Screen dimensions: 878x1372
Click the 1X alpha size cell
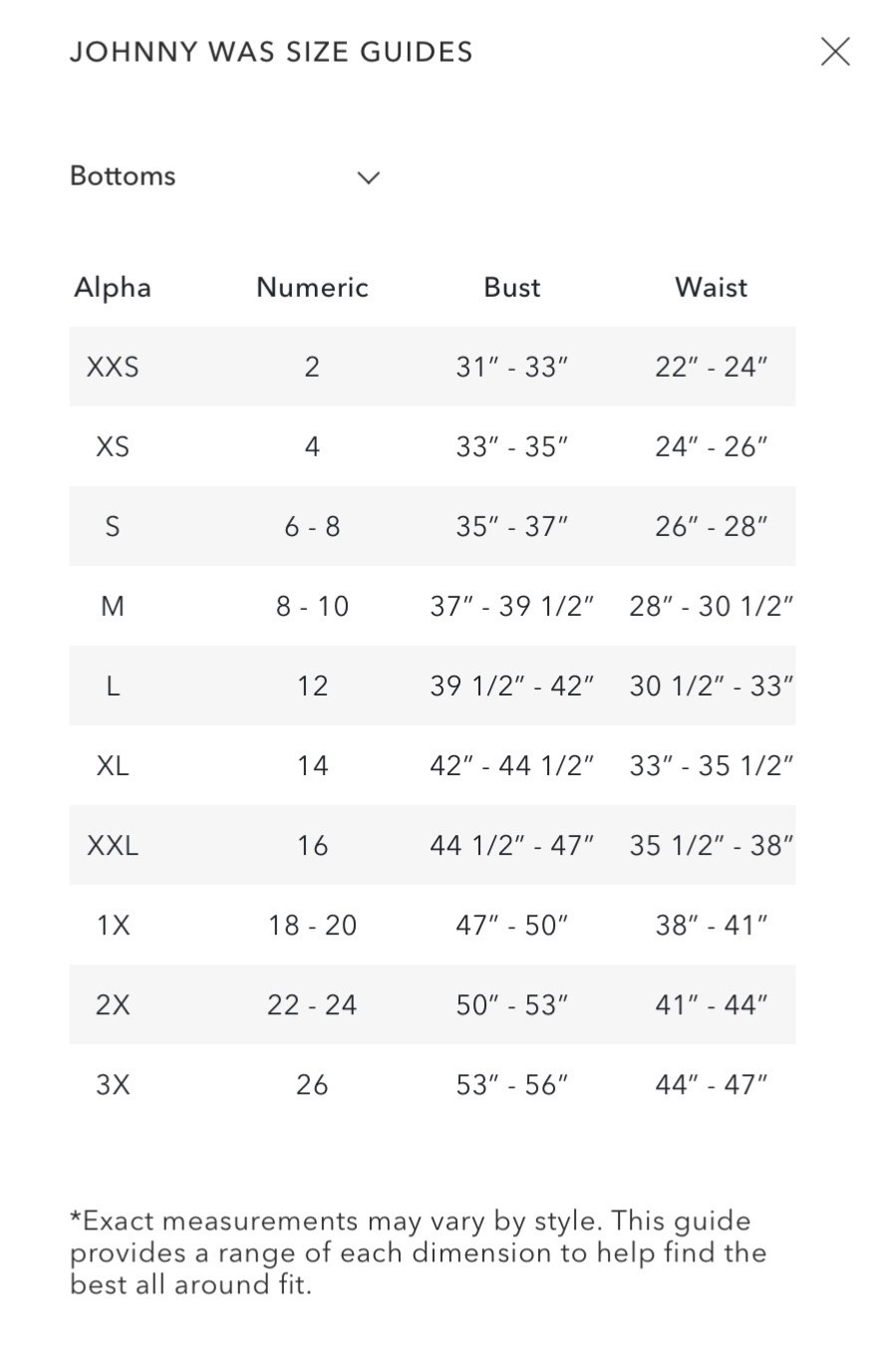click(113, 925)
